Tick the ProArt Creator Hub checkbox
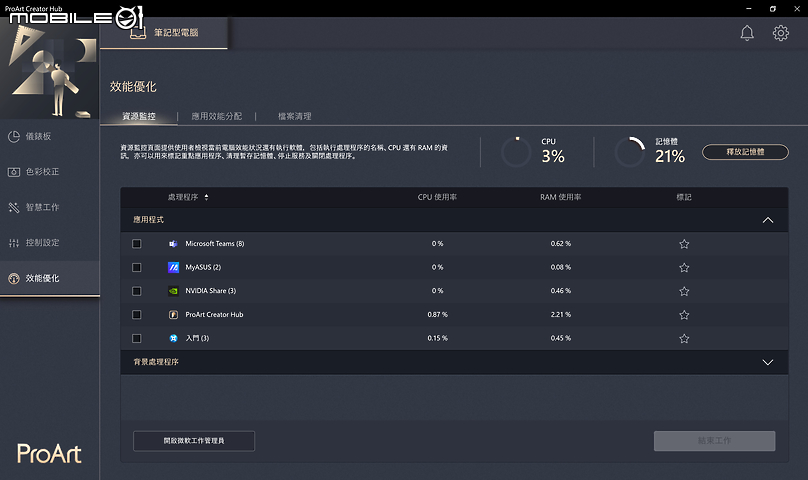This screenshot has width=808, height=480. (x=137, y=315)
